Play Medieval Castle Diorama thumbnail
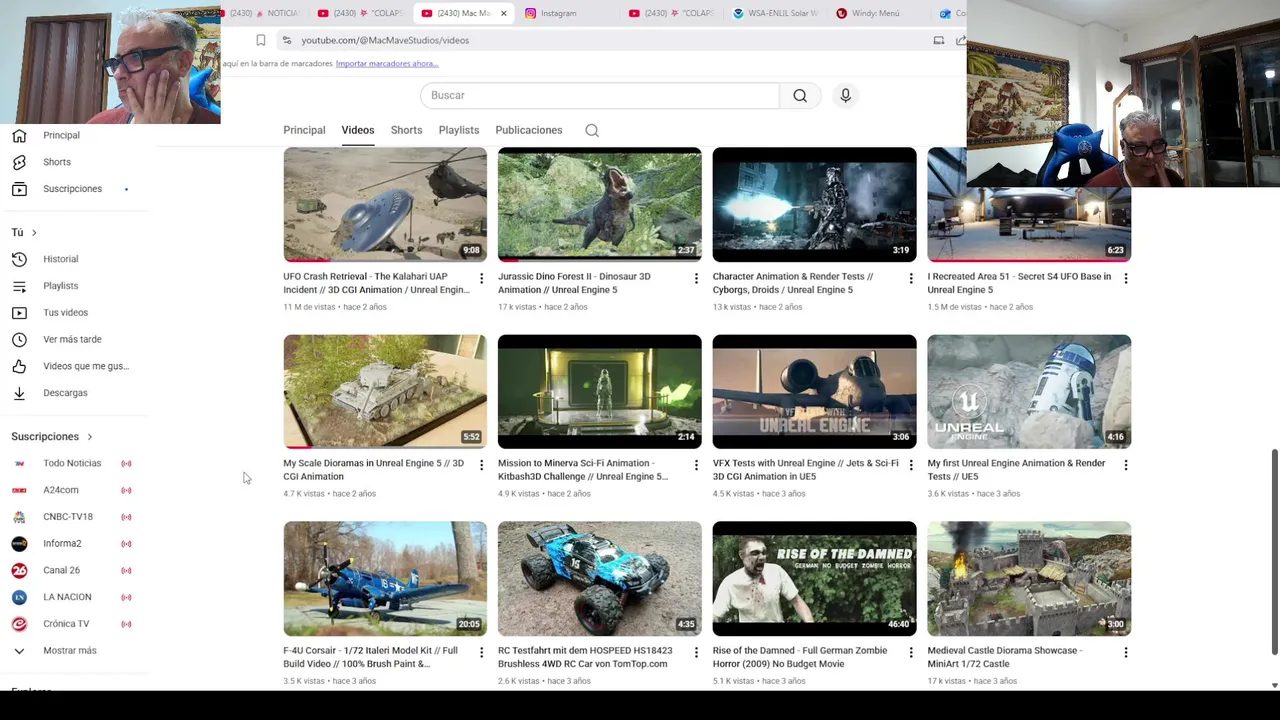Screen dimensions: 1280x720 click(x=1029, y=578)
